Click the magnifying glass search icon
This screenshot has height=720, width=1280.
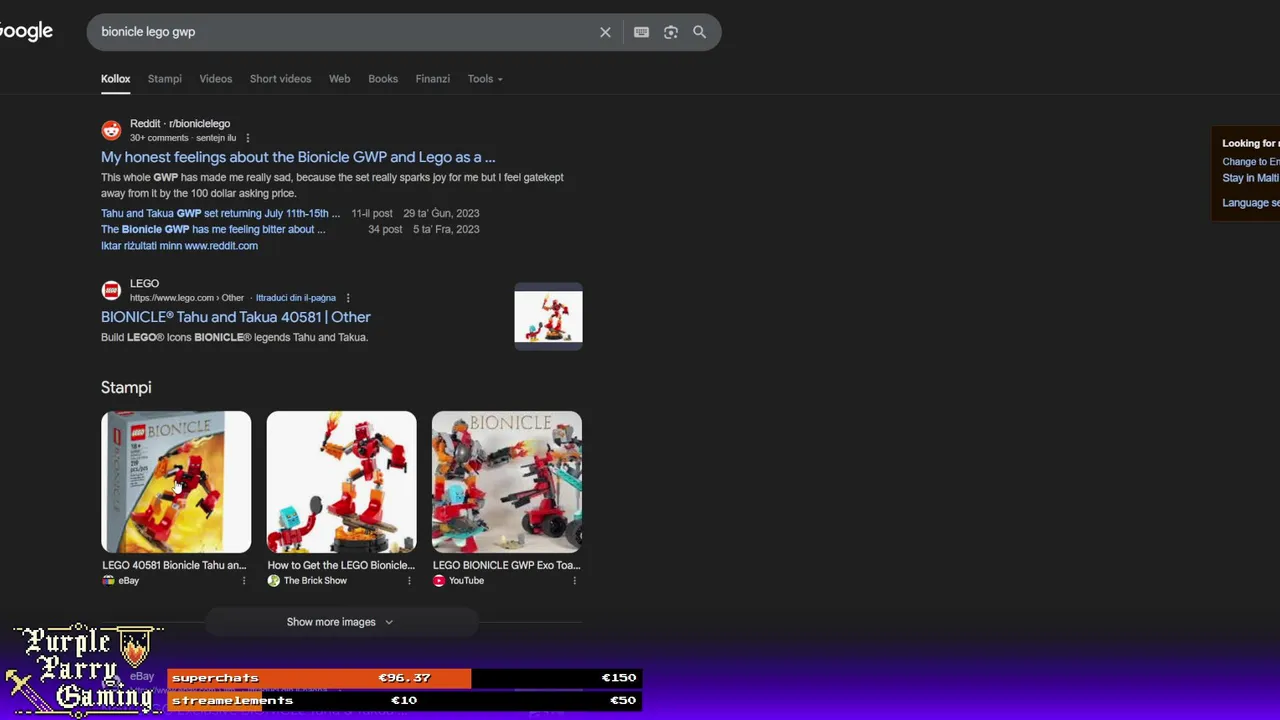point(700,32)
